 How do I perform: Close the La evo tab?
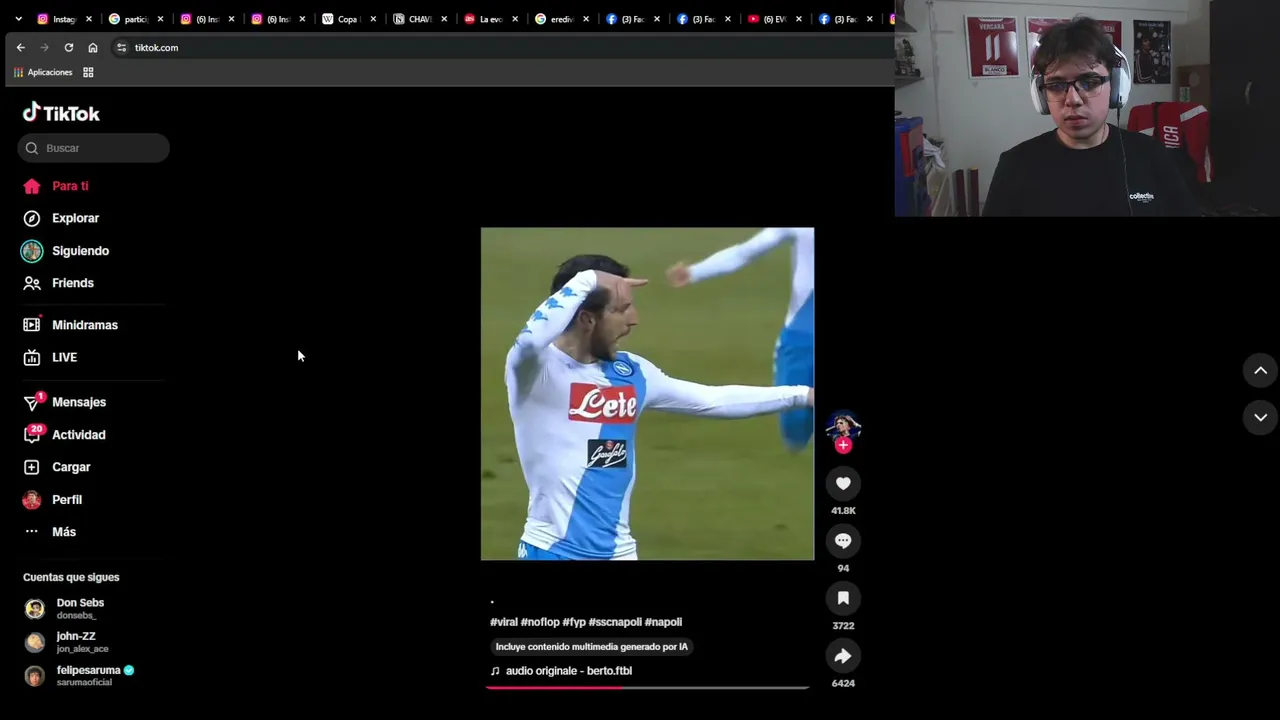click(515, 19)
